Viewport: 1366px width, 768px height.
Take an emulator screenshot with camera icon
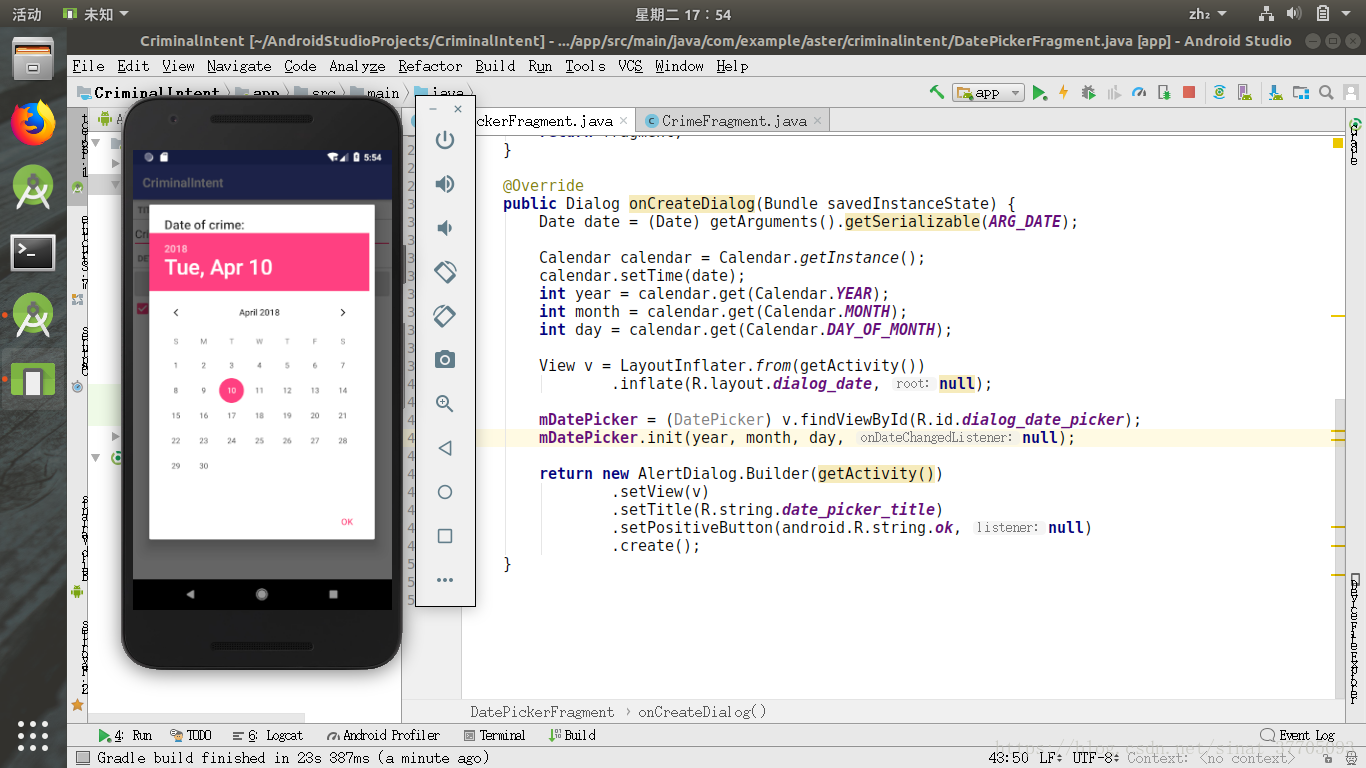tap(445, 360)
